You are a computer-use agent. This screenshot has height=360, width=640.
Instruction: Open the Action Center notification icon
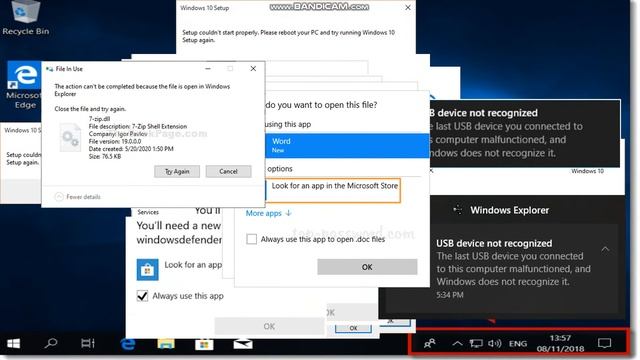604,343
